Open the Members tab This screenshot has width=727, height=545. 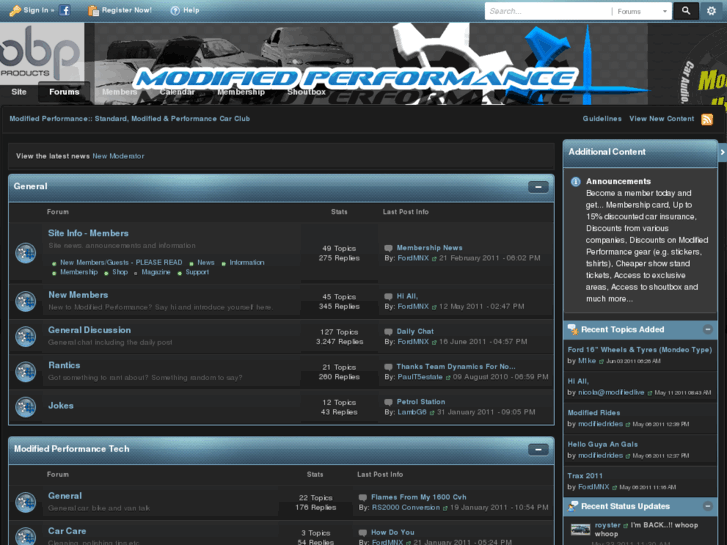tap(119, 92)
